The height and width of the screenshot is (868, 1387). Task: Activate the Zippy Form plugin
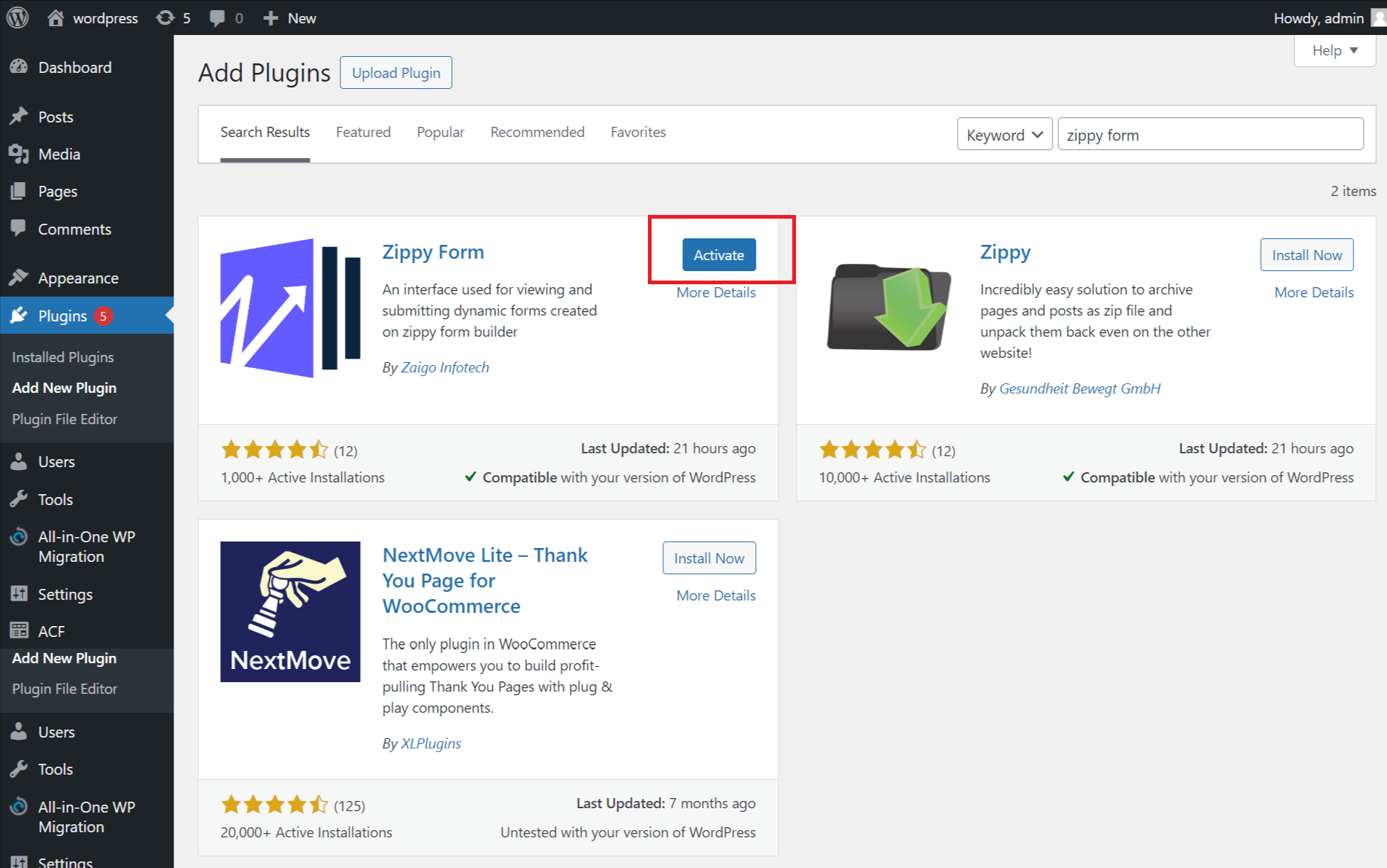pyautogui.click(x=718, y=255)
